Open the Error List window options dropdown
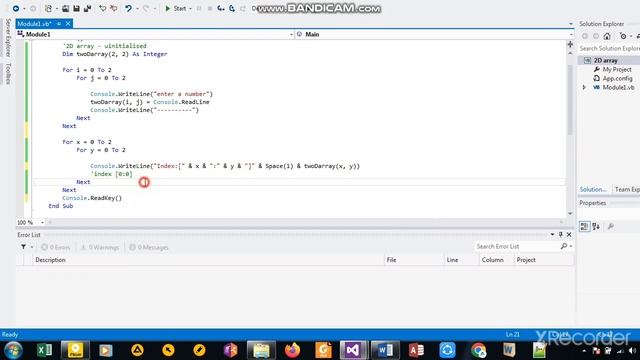 click(x=552, y=235)
